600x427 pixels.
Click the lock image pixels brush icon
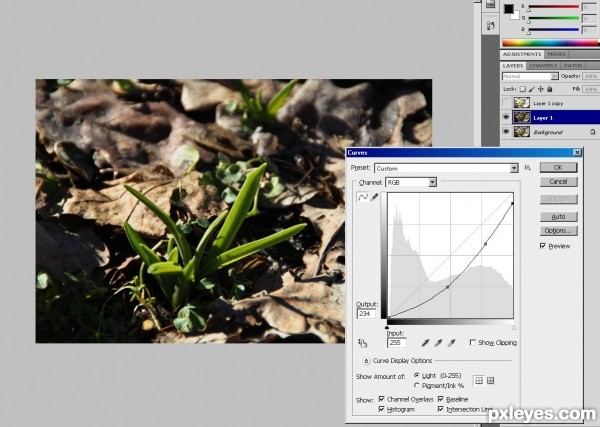(532, 89)
